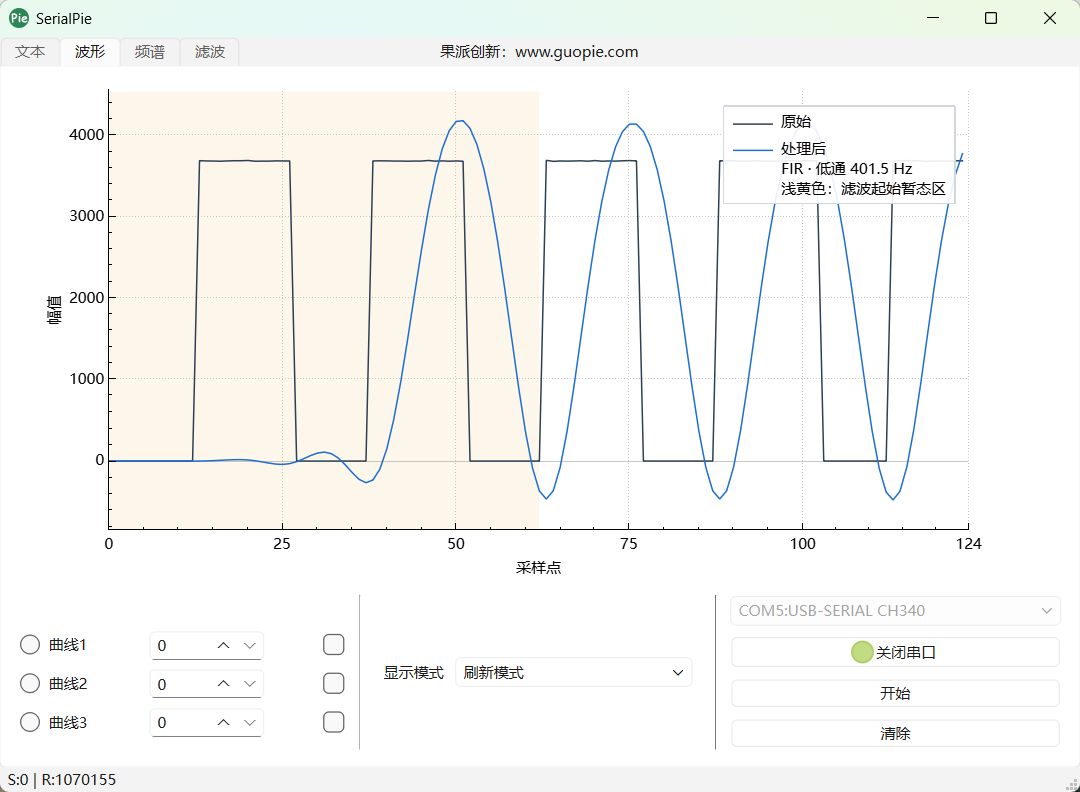
Task: Decrease the 曲线3 value with down arrow
Action: point(249,722)
